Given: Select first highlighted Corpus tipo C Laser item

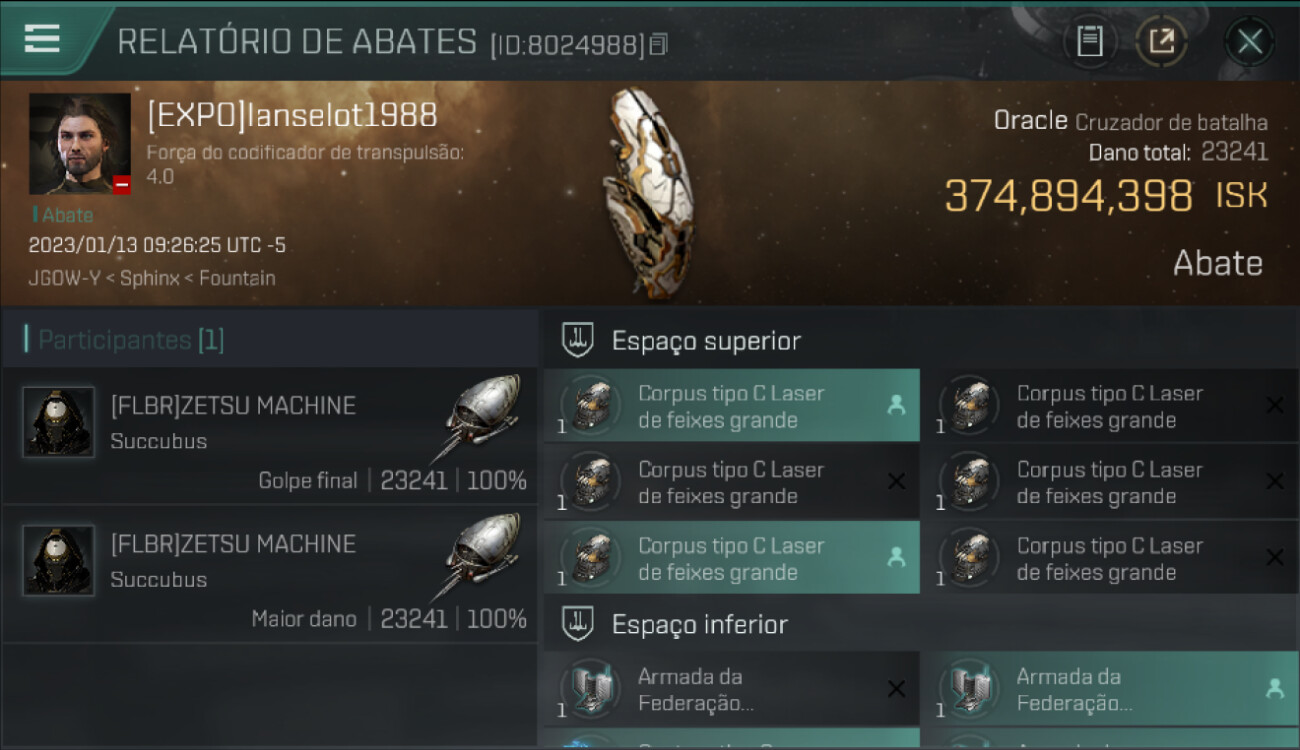Looking at the screenshot, I should coord(732,405).
